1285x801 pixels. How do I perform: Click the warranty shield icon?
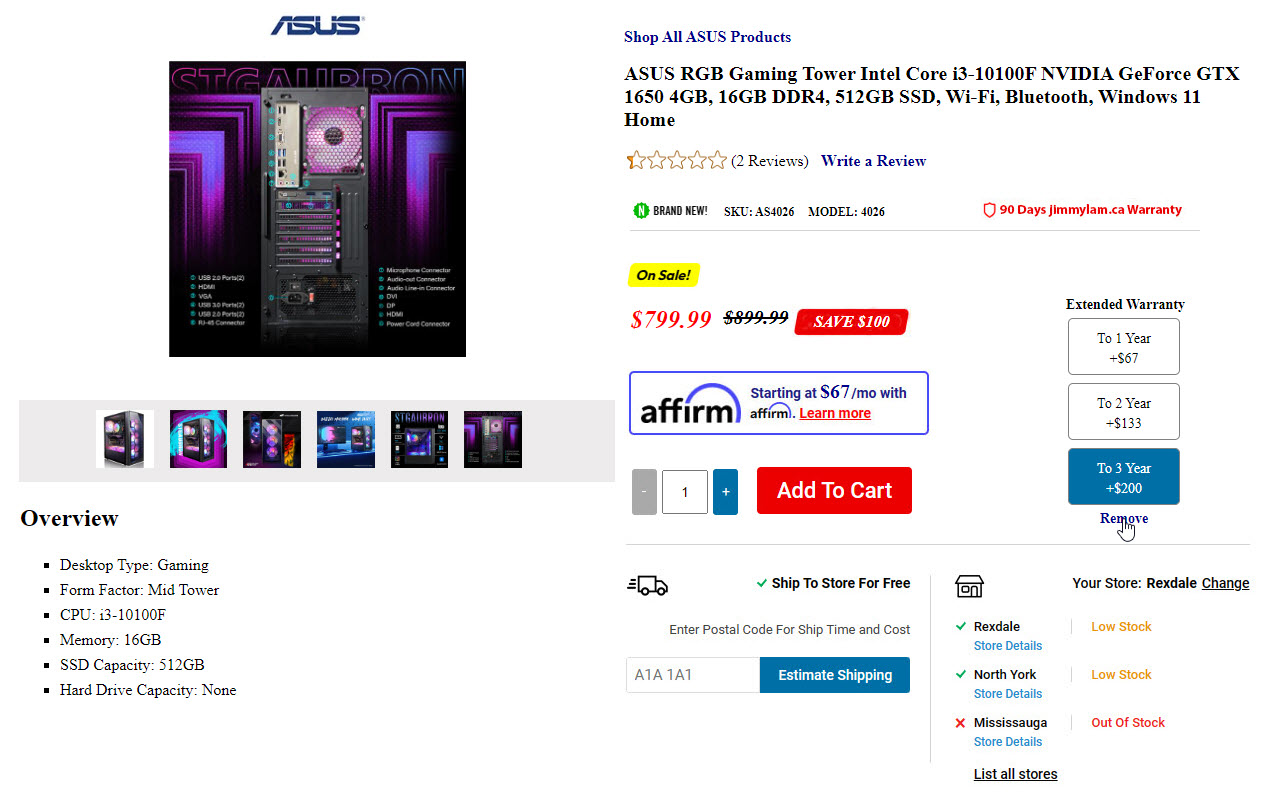pos(989,210)
